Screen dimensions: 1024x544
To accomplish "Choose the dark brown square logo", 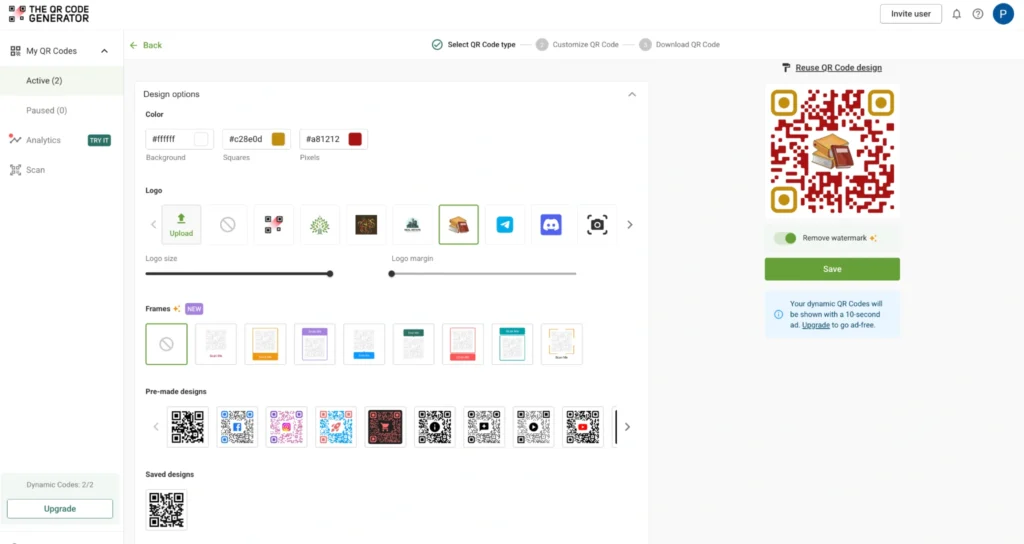I will point(366,225).
